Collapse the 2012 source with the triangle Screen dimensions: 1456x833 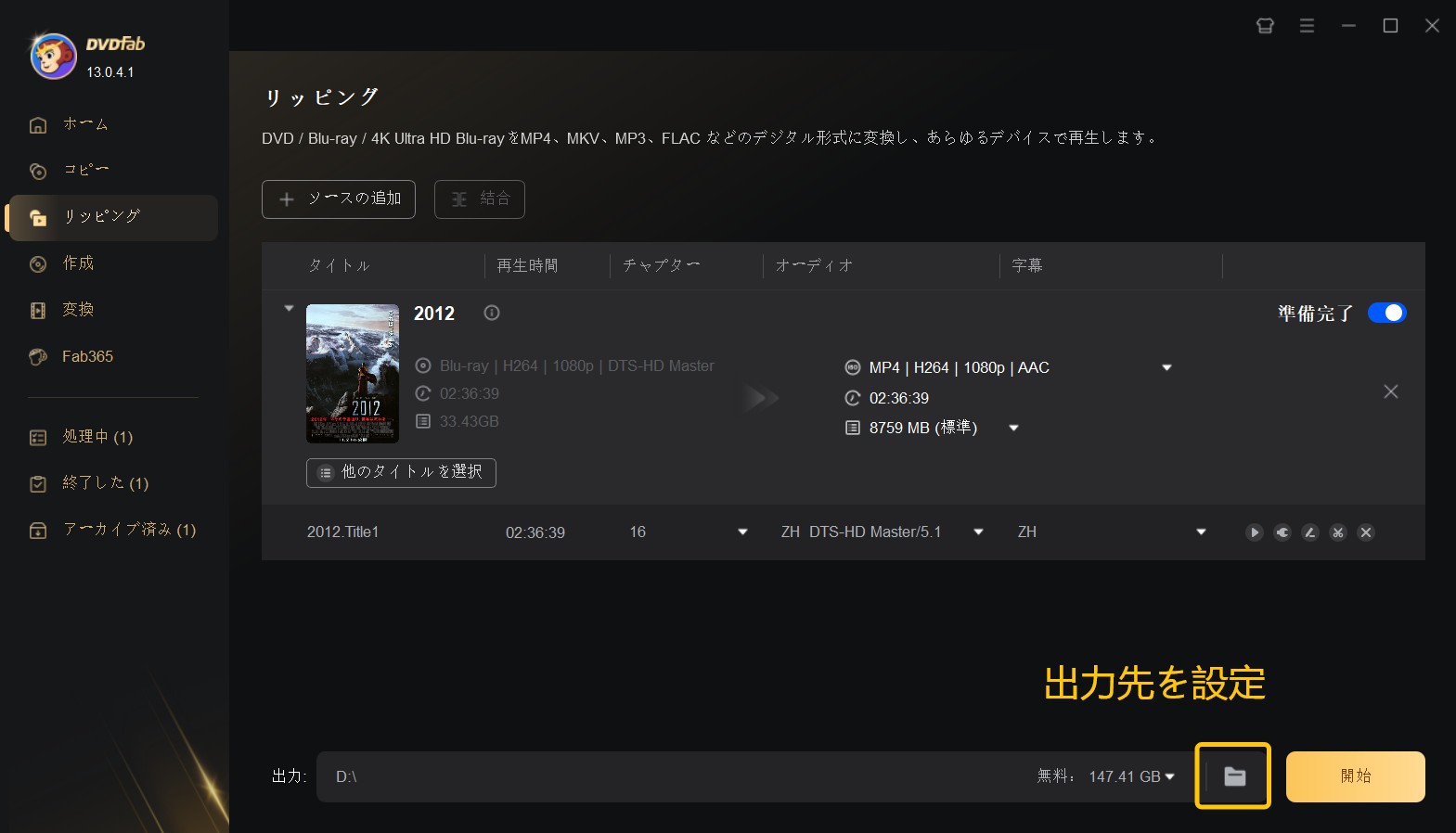(x=289, y=308)
